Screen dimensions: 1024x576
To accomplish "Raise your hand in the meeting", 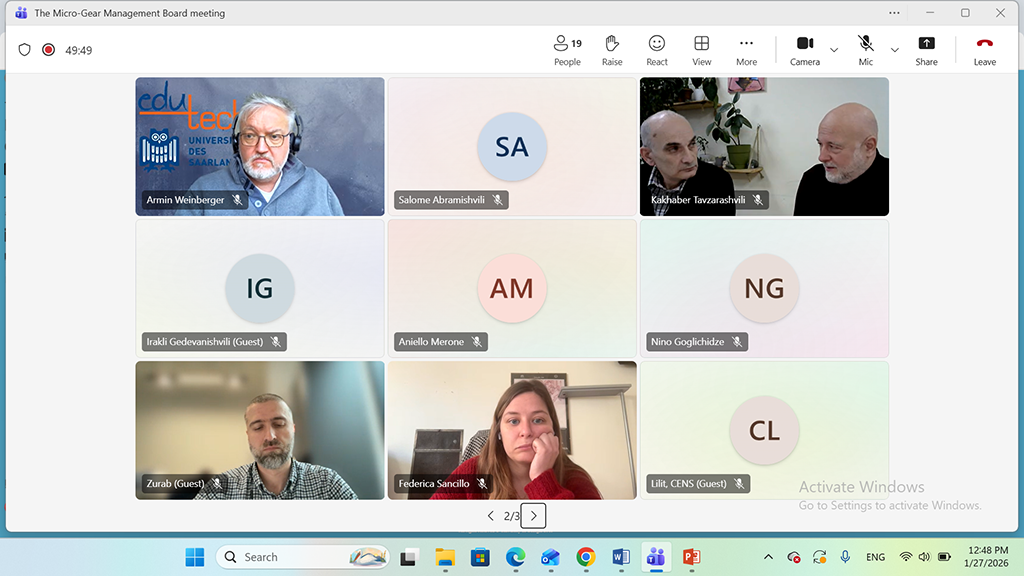I will tap(612, 49).
